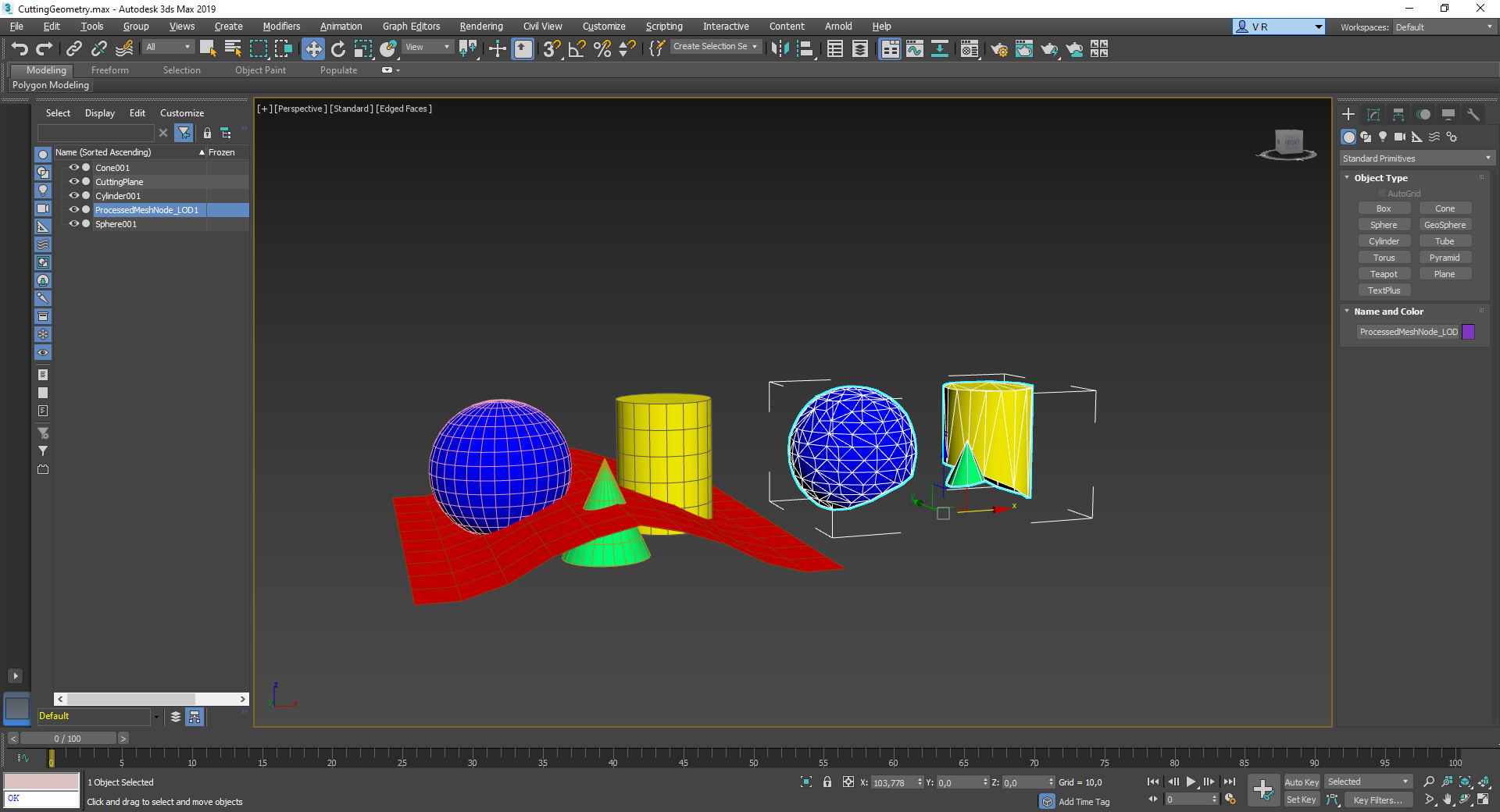Open the Lights creation category icon
Viewport: 1500px width, 812px height.
pyautogui.click(x=1383, y=137)
